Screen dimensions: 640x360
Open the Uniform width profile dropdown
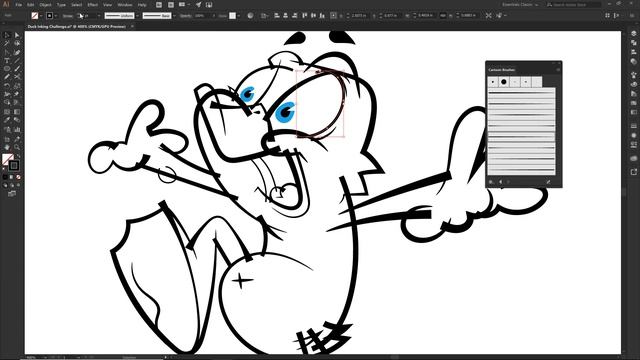(x=137, y=16)
